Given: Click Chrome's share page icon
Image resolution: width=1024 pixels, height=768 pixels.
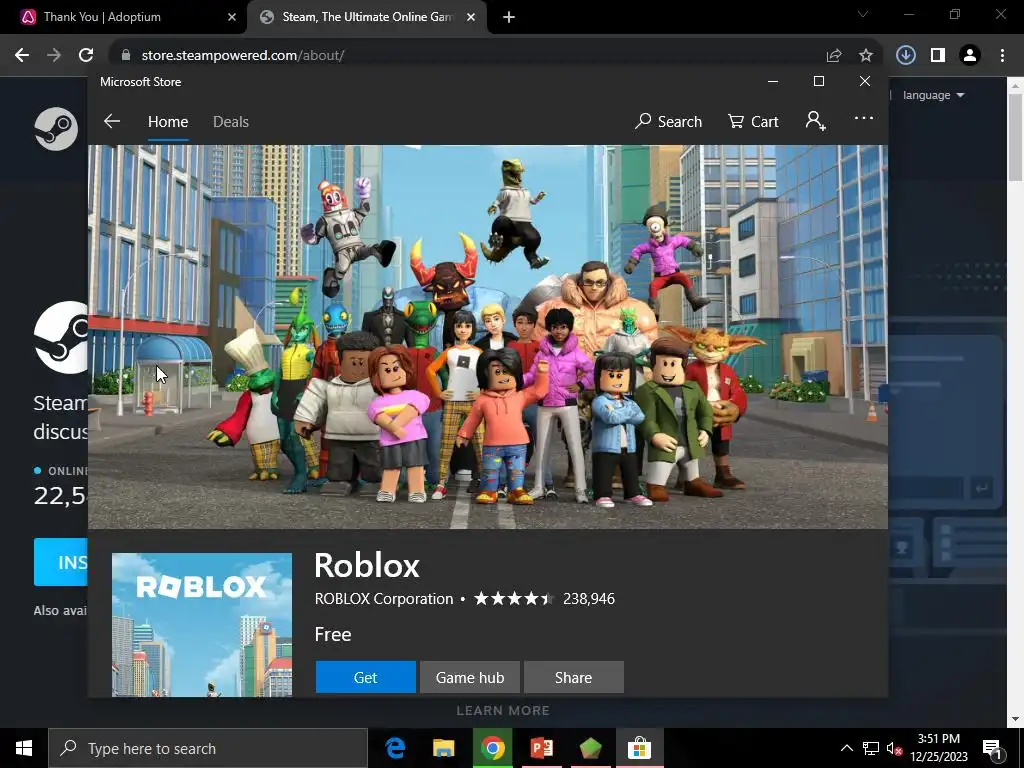Looking at the screenshot, I should pos(834,56).
